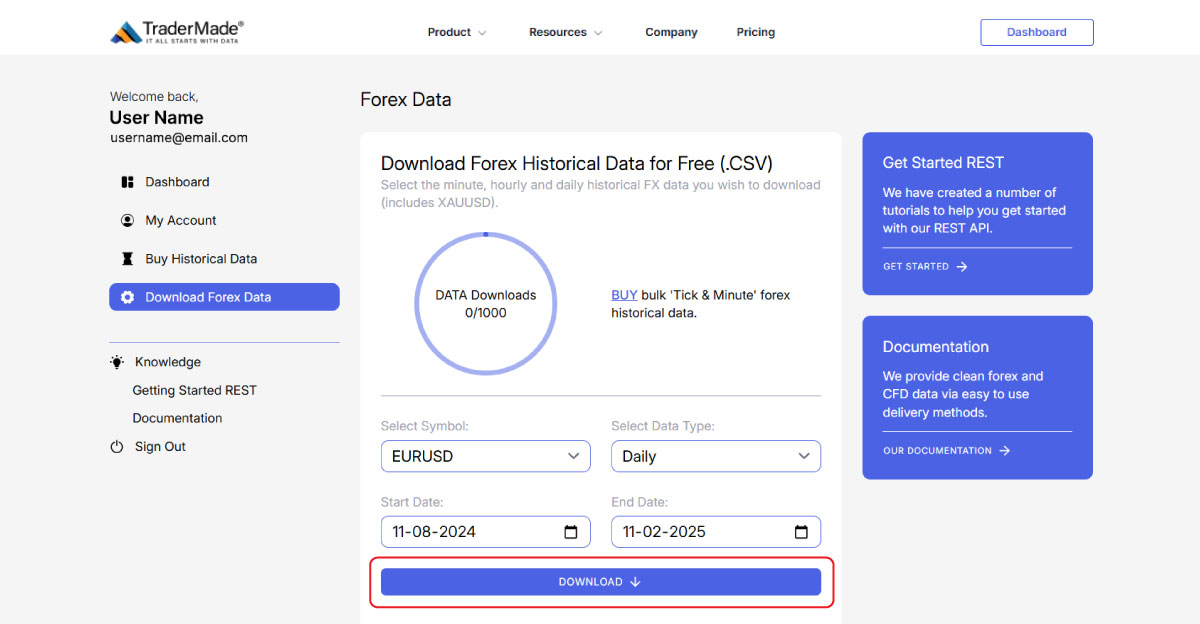1200x624 pixels.
Task: Click the Knowledge lightbulb icon
Action: click(x=117, y=362)
